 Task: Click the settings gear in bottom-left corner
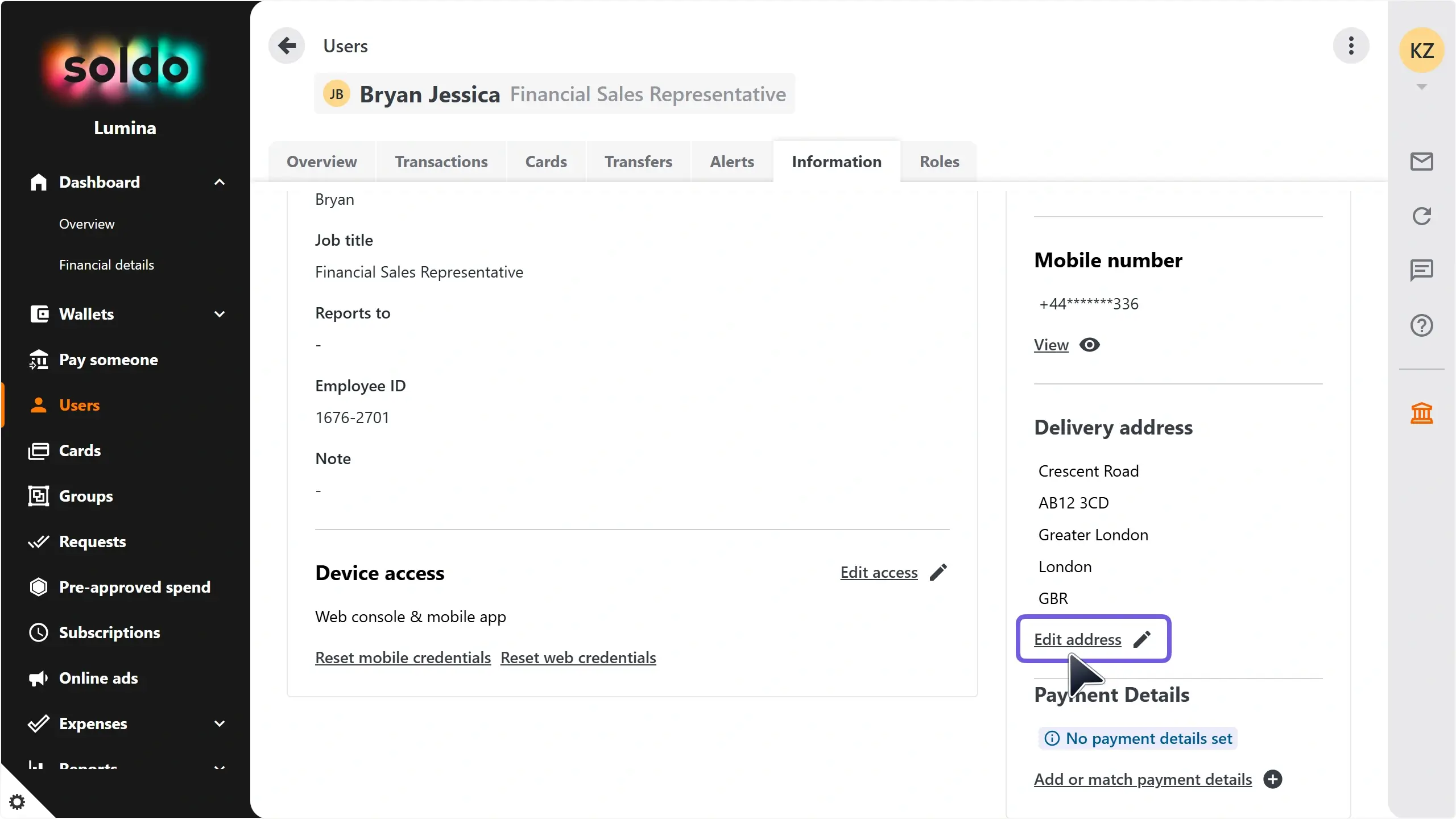pyautogui.click(x=17, y=802)
